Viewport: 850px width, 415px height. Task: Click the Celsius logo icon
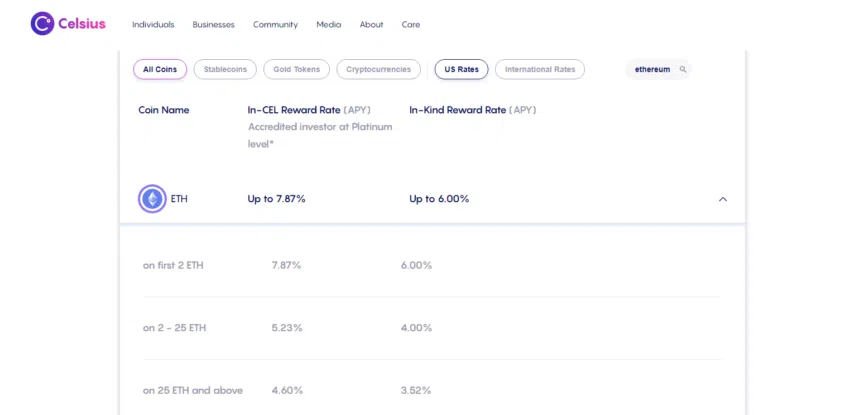point(43,23)
